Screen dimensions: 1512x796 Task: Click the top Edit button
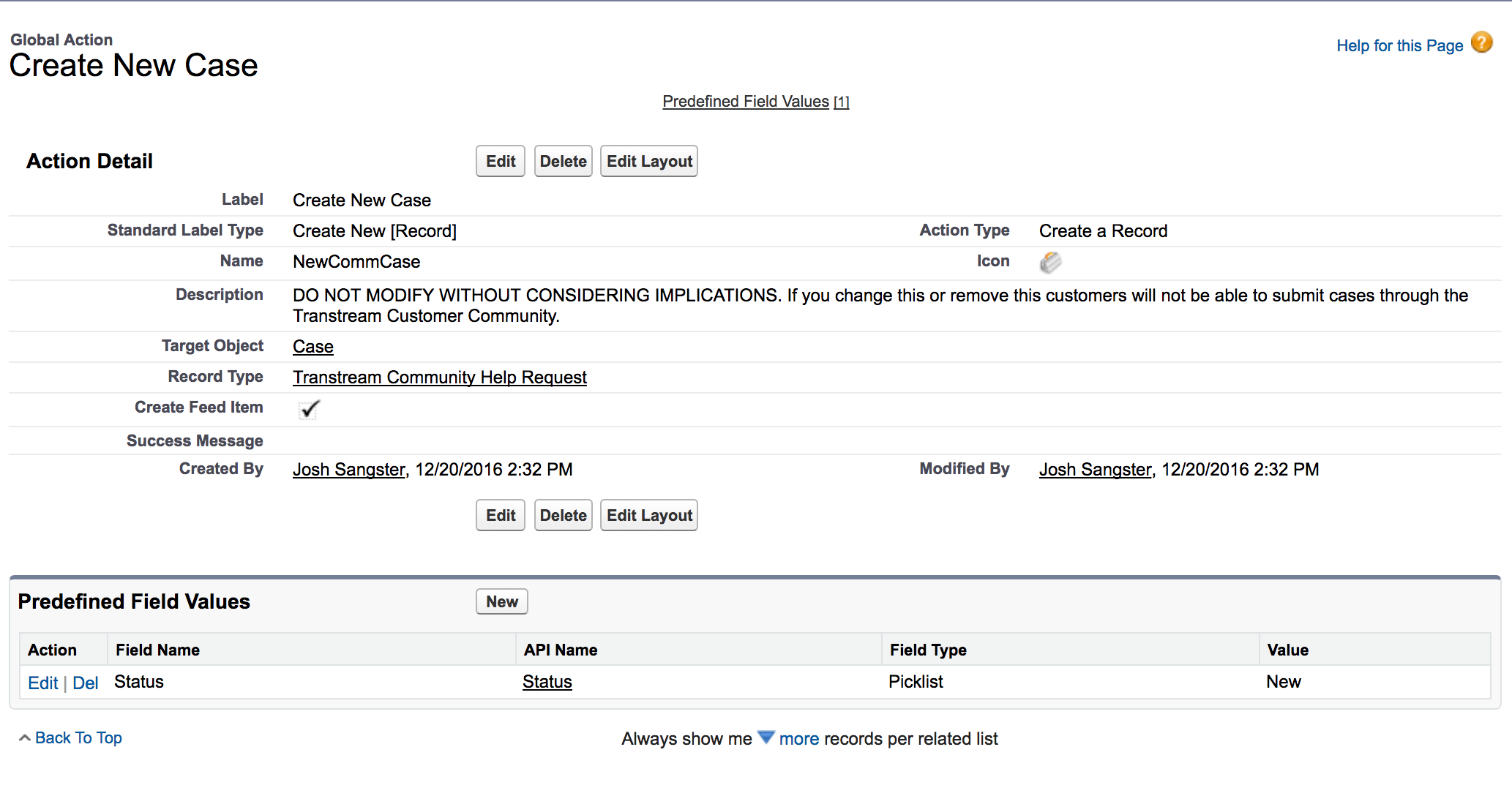coord(501,162)
